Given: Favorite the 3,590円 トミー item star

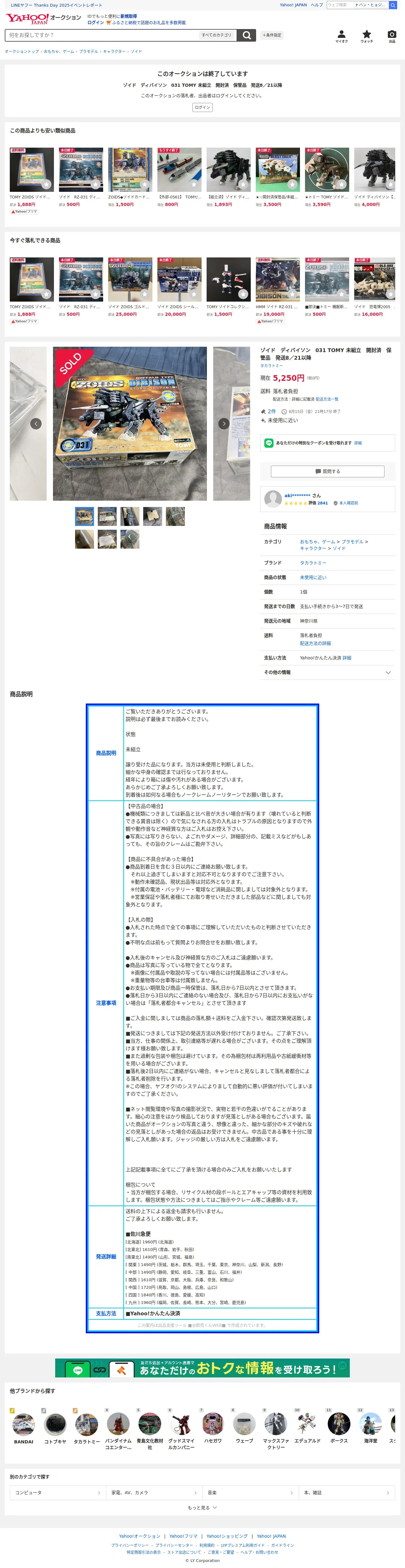Looking at the screenshot, I should click(342, 185).
